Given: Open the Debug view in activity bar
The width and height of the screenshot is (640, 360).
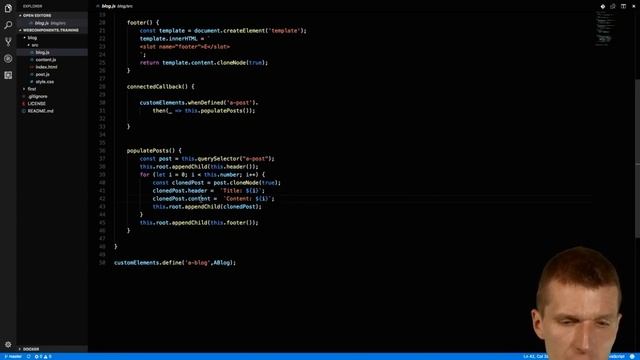Looking at the screenshot, I should pos(8,58).
